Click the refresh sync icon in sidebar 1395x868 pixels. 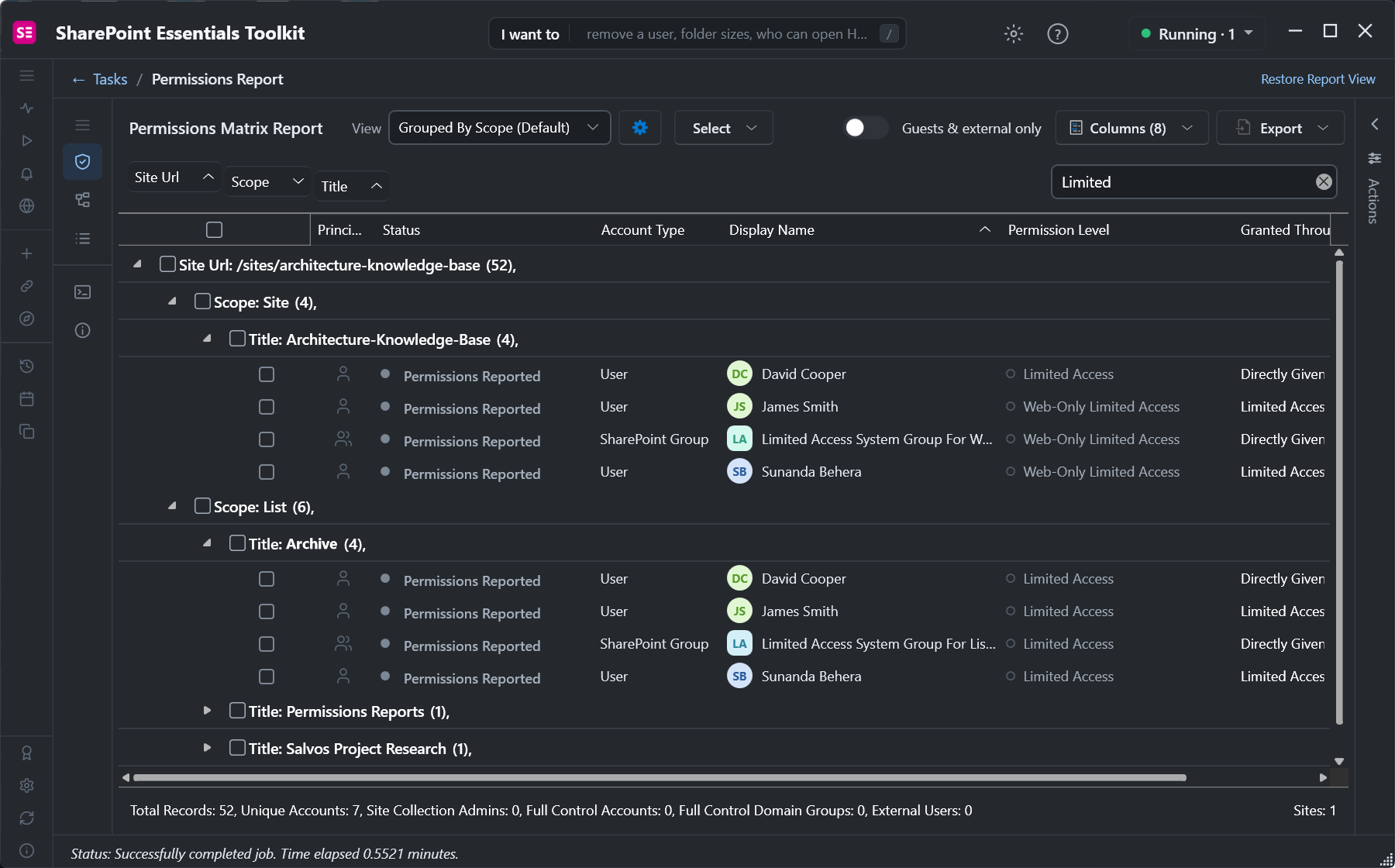(27, 818)
